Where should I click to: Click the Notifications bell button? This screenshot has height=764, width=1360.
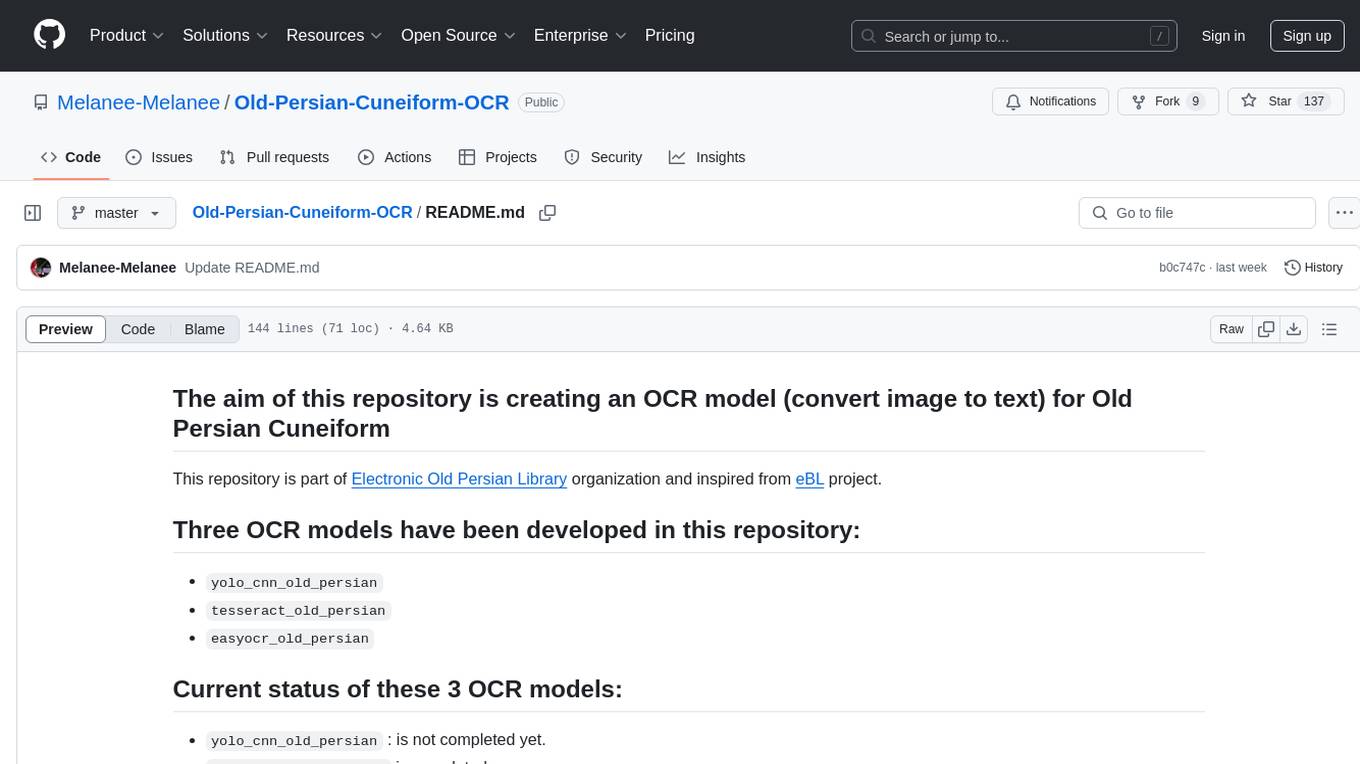[1051, 102]
